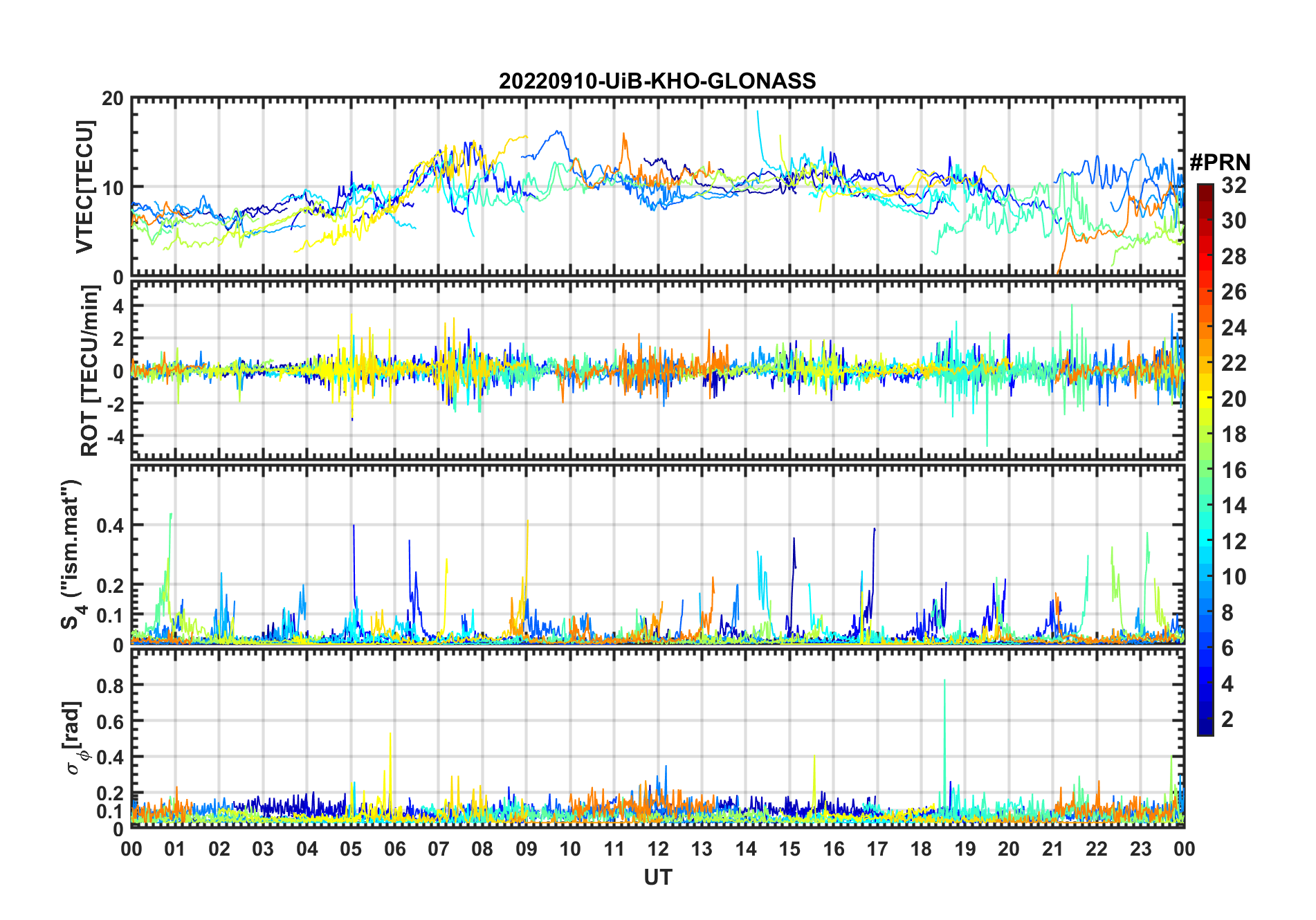Click colorbar tick label 28
The image size is (1316, 920).
pyautogui.click(x=1234, y=257)
